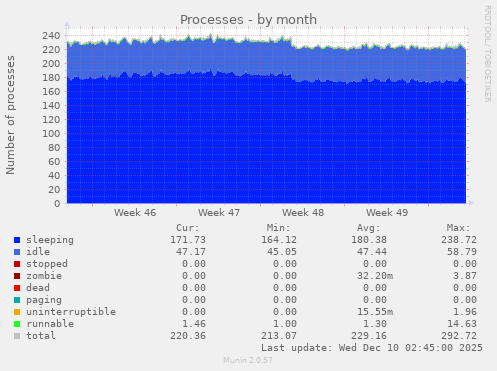The image size is (497, 371).
Task: Click idle current value 47.17
Action: 191,252
